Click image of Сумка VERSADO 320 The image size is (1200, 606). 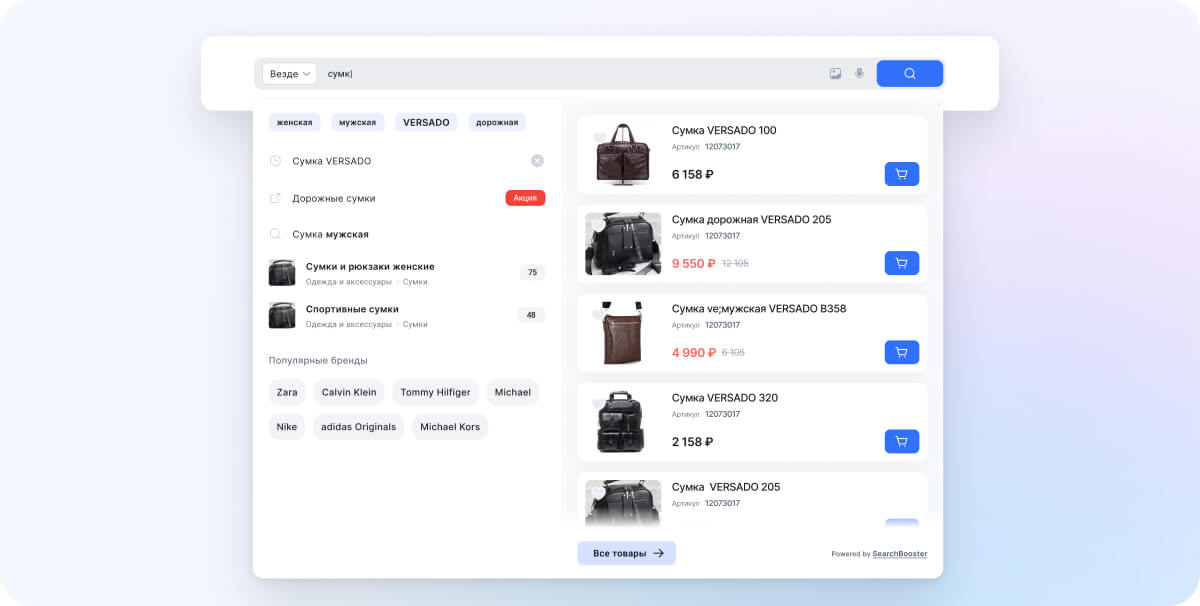(623, 422)
